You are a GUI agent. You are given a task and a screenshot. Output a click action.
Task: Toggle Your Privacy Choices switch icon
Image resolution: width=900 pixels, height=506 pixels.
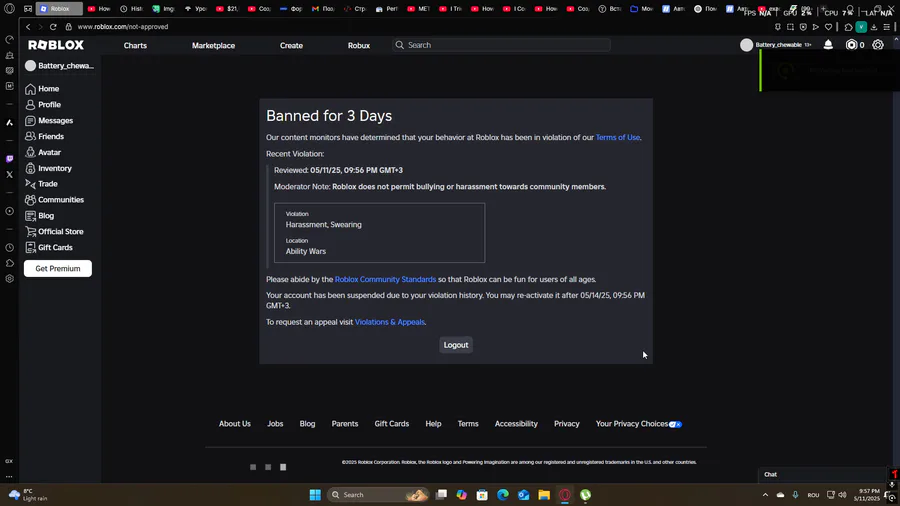676,424
